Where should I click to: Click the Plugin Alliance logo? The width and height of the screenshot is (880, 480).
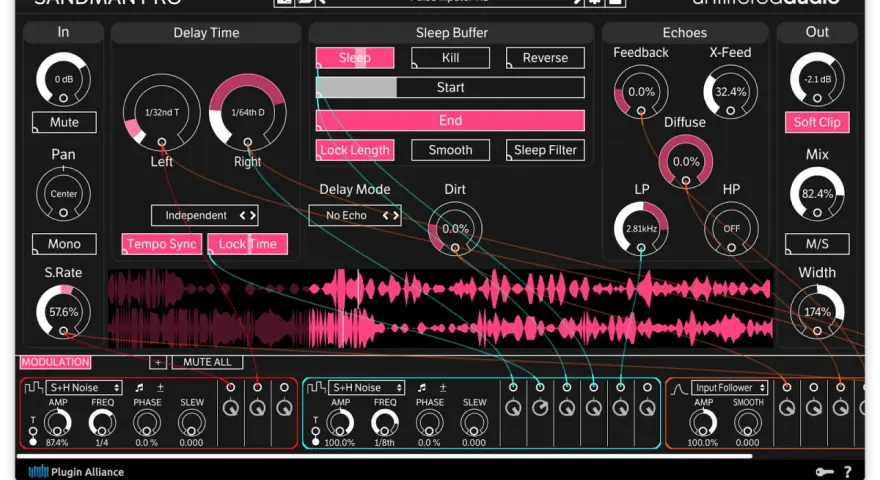[76, 472]
